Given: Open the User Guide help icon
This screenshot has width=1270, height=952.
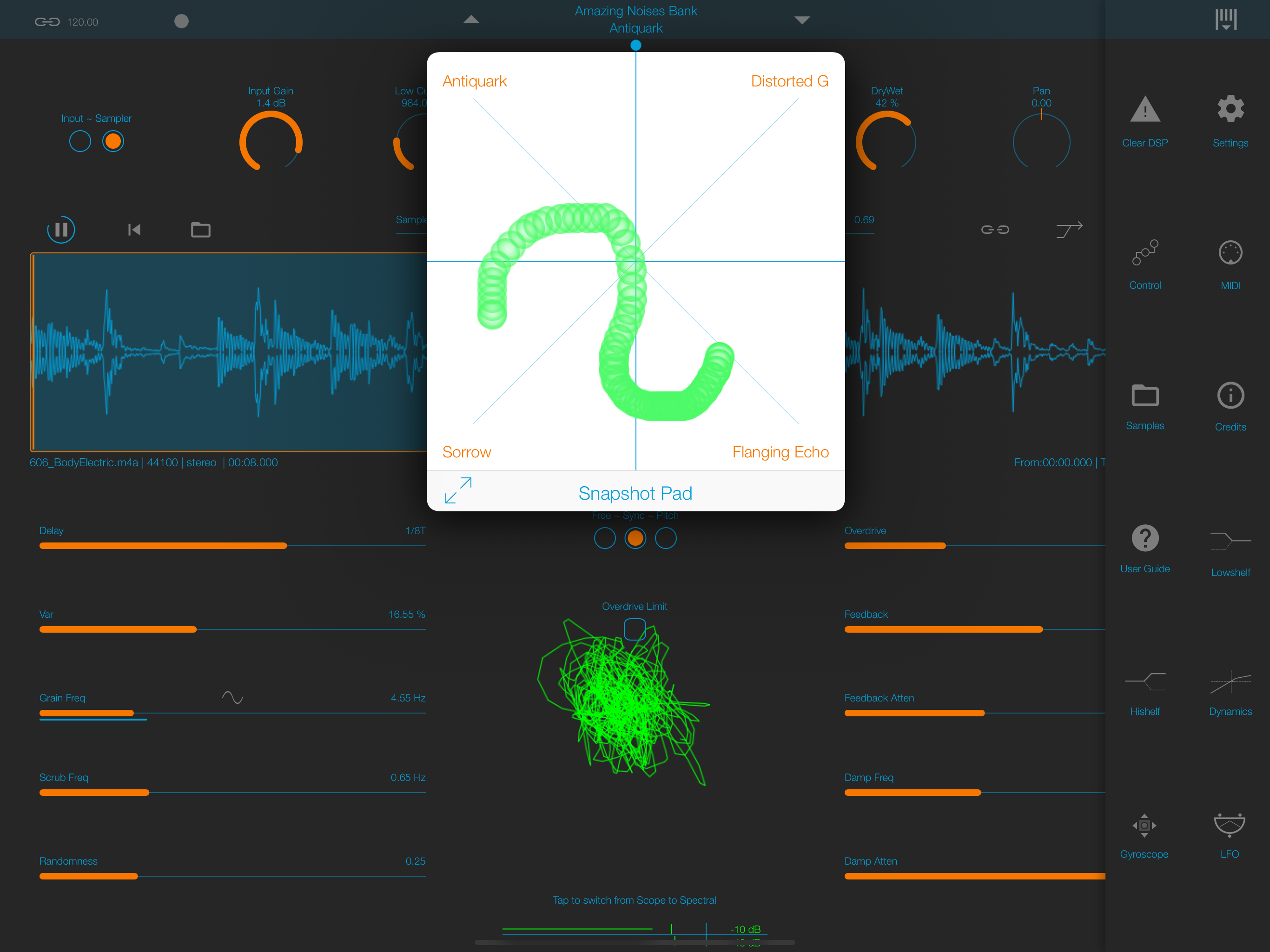Looking at the screenshot, I should click(x=1145, y=538).
